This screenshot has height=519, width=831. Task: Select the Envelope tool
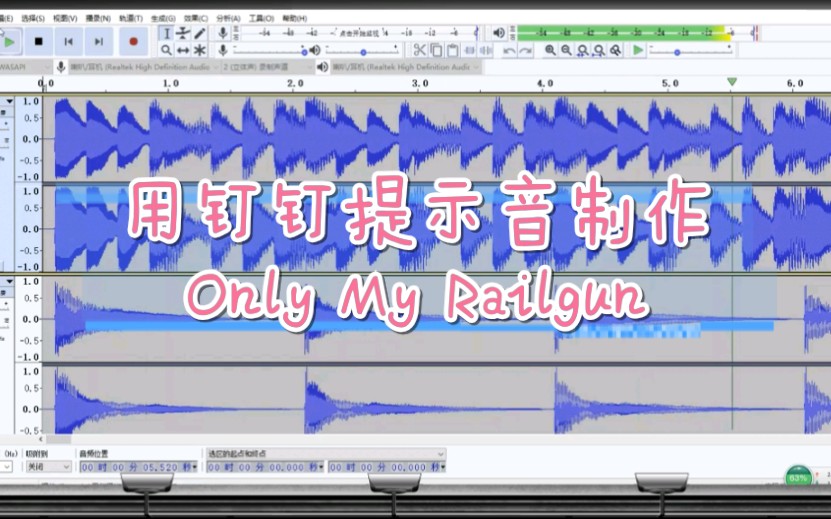point(183,33)
